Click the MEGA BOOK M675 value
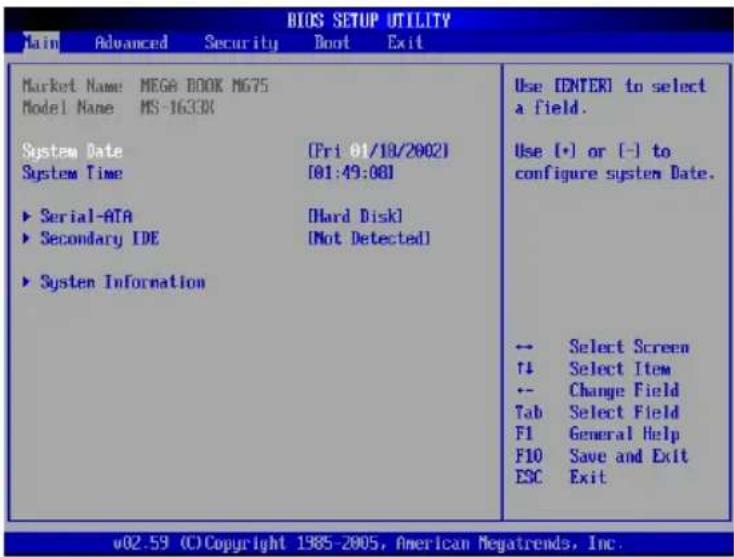The width and height of the screenshot is (734, 557). 205,86
